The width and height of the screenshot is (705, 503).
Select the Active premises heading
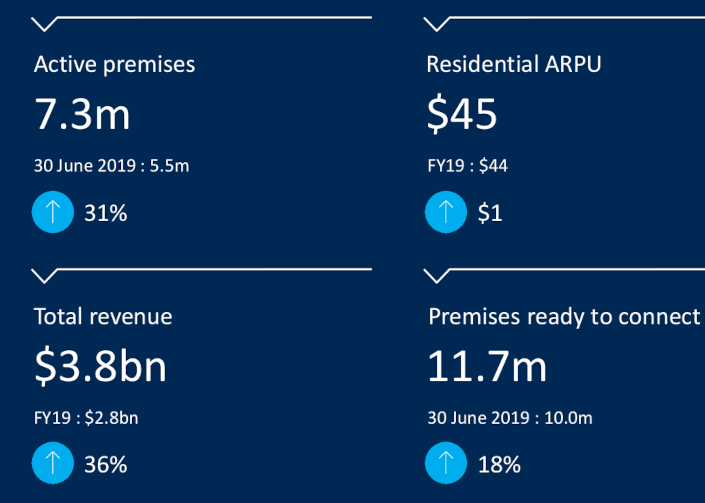pyautogui.click(x=114, y=65)
